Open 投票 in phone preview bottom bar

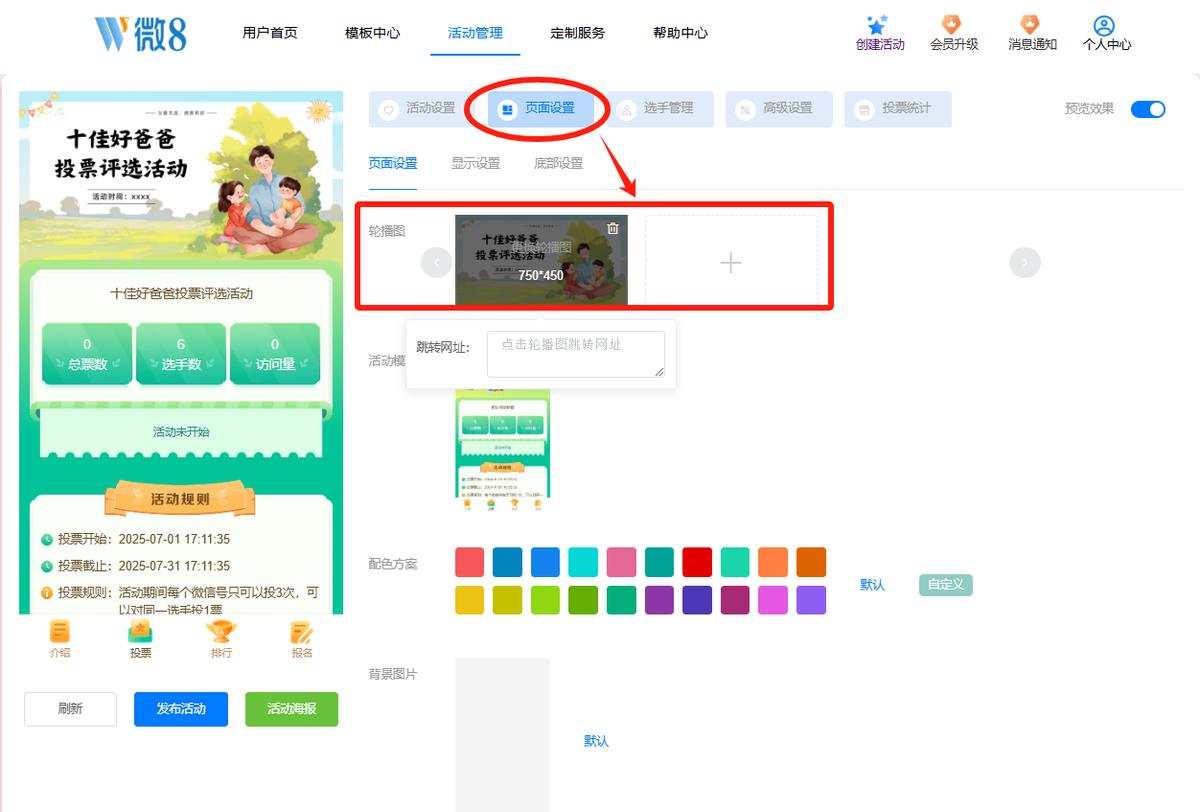[x=141, y=639]
